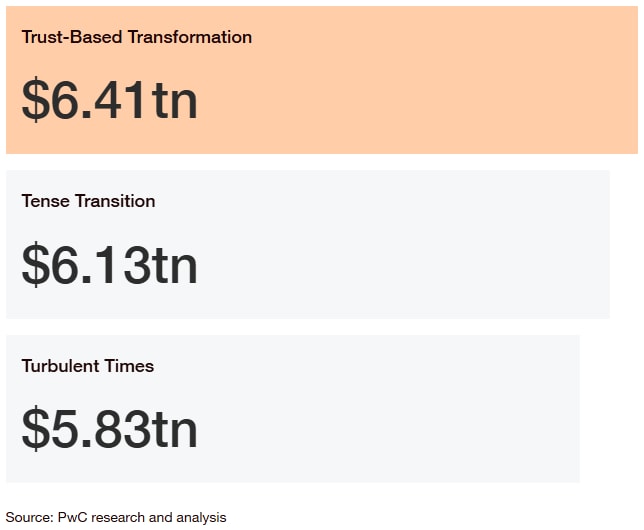Click the word Tense
The image size is (644, 530).
coord(46,201)
